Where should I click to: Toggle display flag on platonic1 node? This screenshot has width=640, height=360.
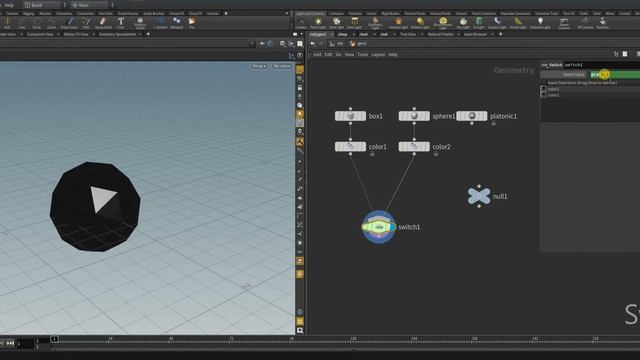coord(484,116)
